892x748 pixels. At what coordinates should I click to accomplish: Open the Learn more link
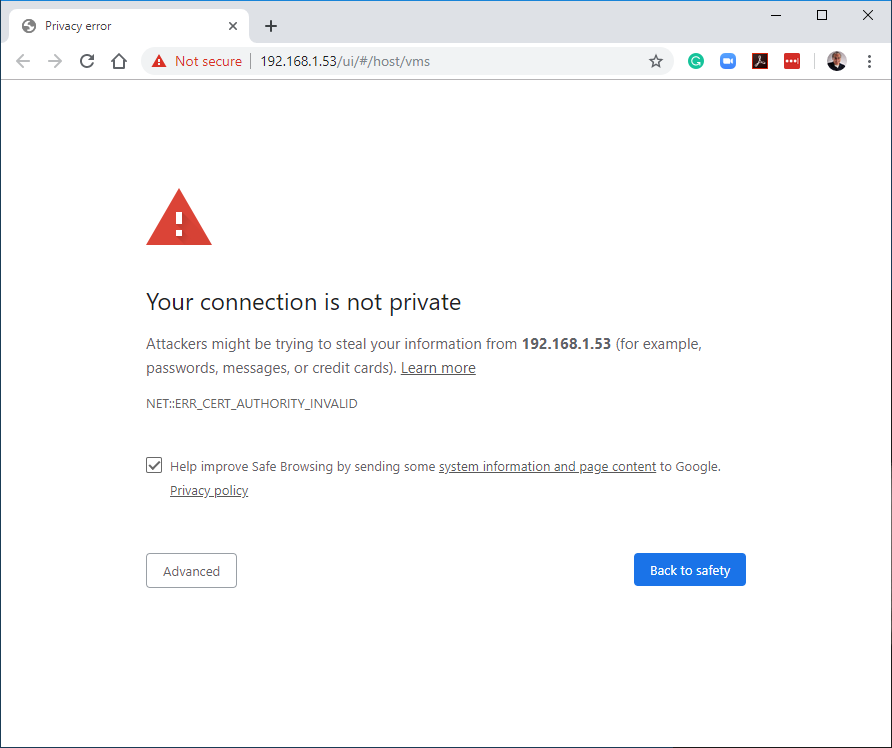pos(438,368)
